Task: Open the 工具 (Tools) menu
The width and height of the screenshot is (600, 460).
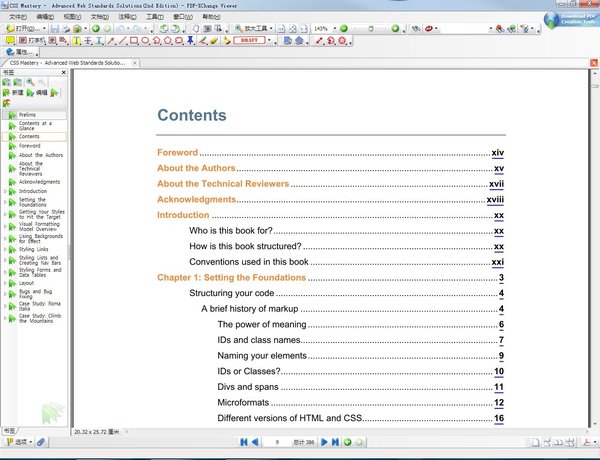Action: tap(155, 17)
